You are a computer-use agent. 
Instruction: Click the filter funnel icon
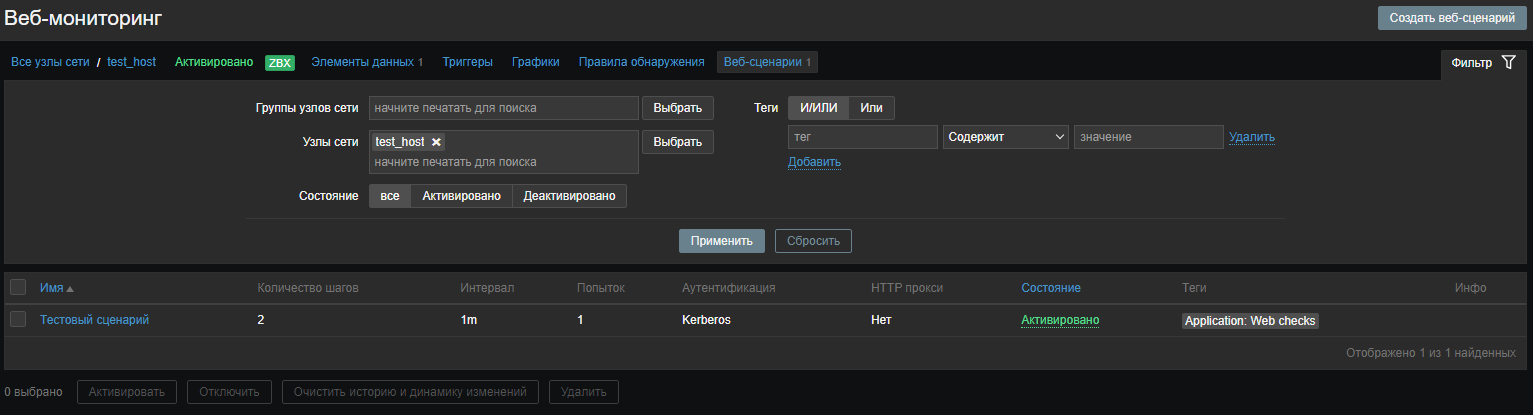[x=1508, y=63]
